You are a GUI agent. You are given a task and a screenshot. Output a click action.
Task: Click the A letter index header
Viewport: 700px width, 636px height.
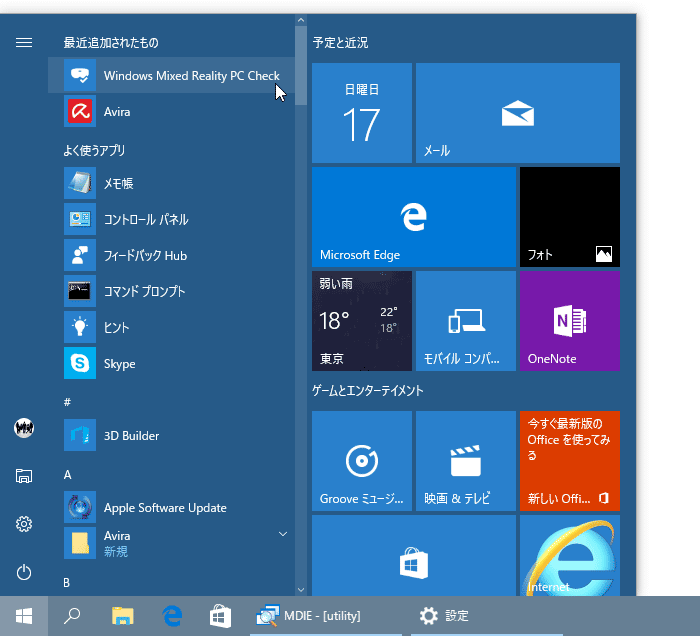67,474
